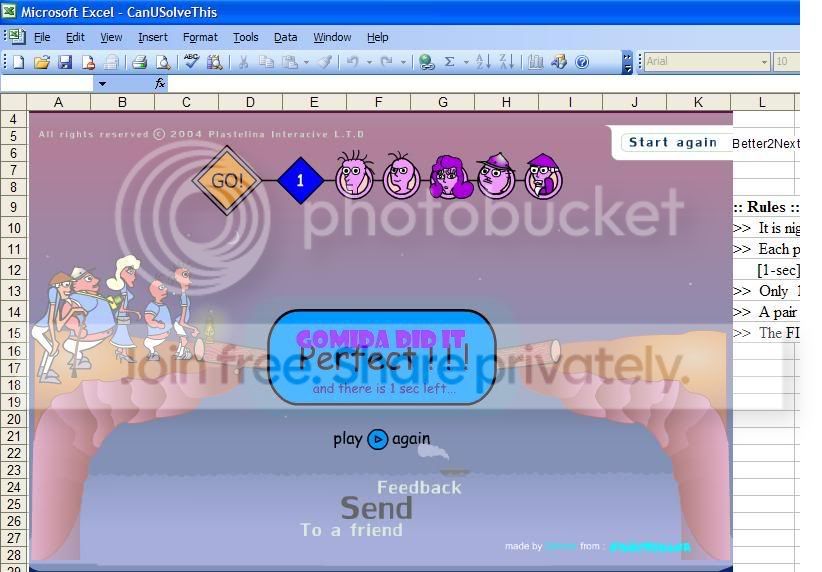Click the ':: Rules ::' heading text

coord(766,207)
